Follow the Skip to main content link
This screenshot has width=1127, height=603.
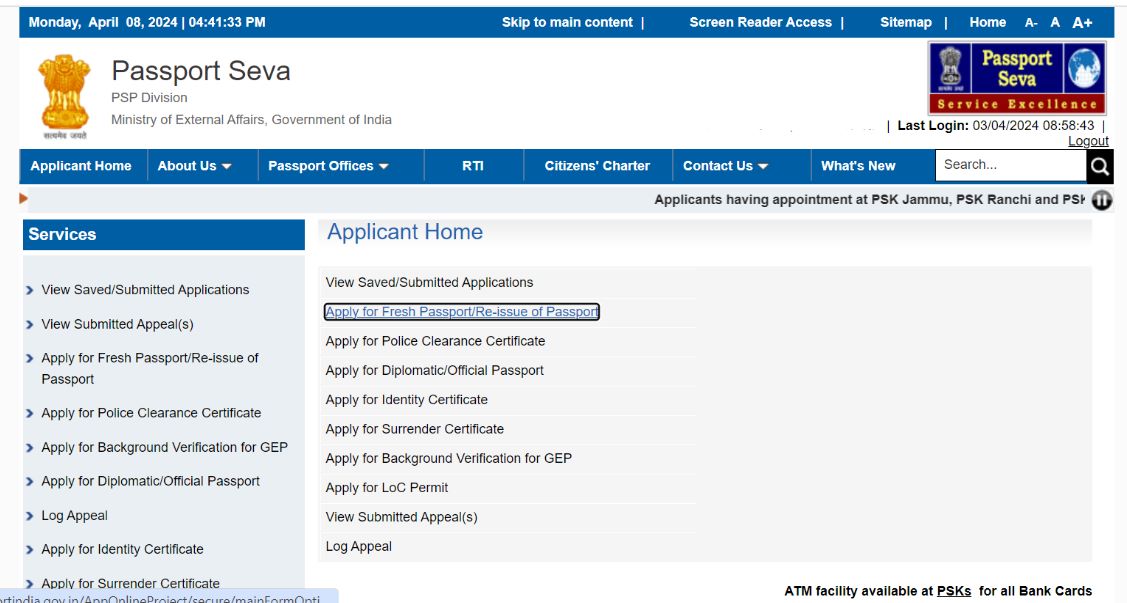click(567, 23)
